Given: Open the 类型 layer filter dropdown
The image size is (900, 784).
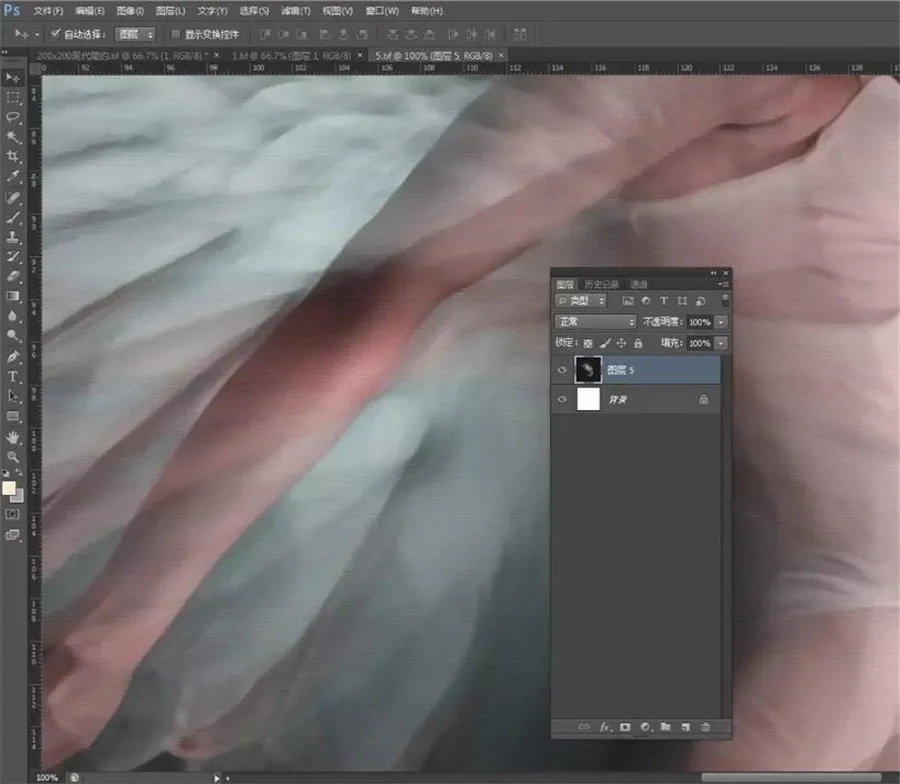Looking at the screenshot, I should point(582,300).
